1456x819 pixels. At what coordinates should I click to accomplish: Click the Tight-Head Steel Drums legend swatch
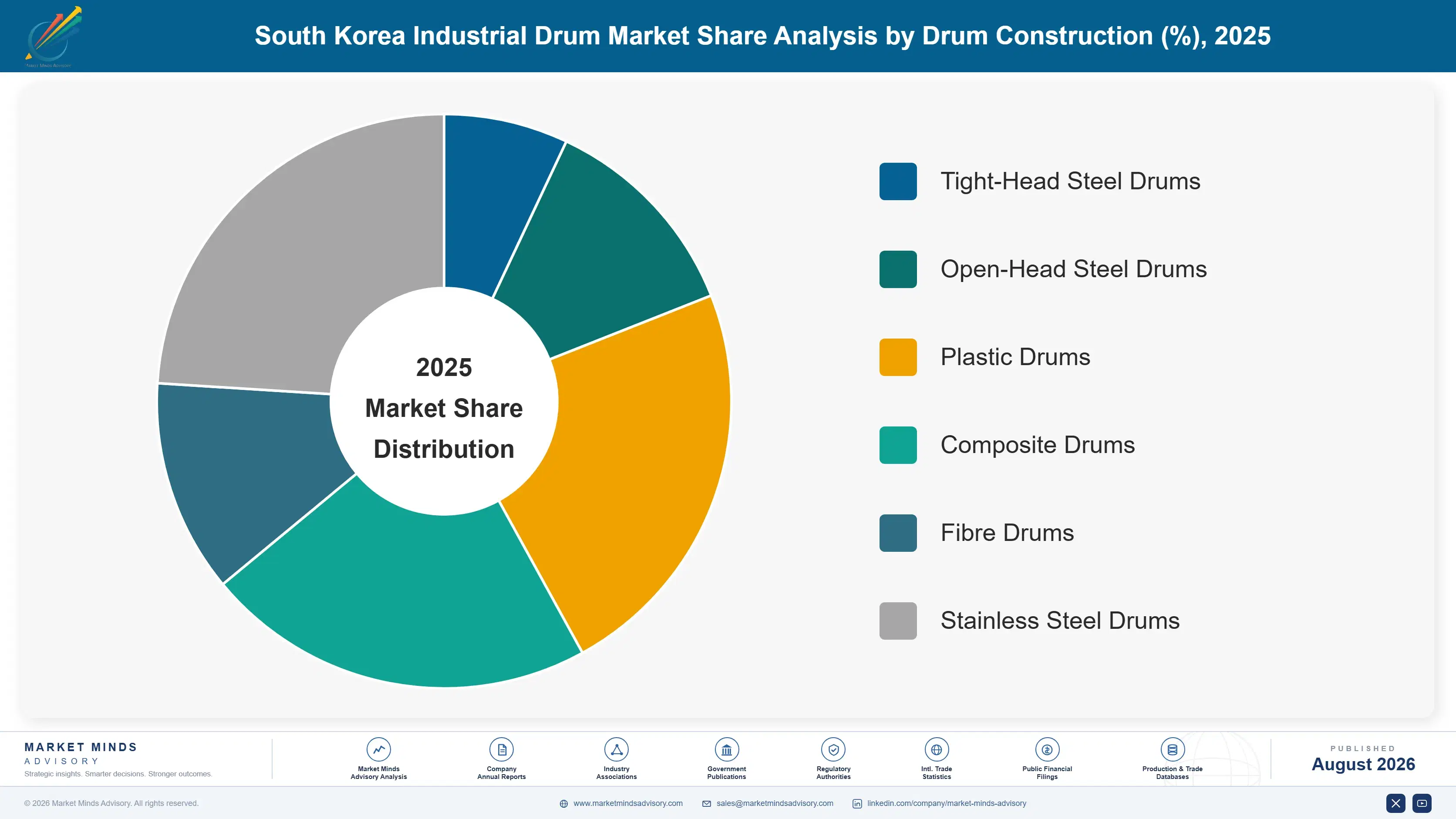898,181
